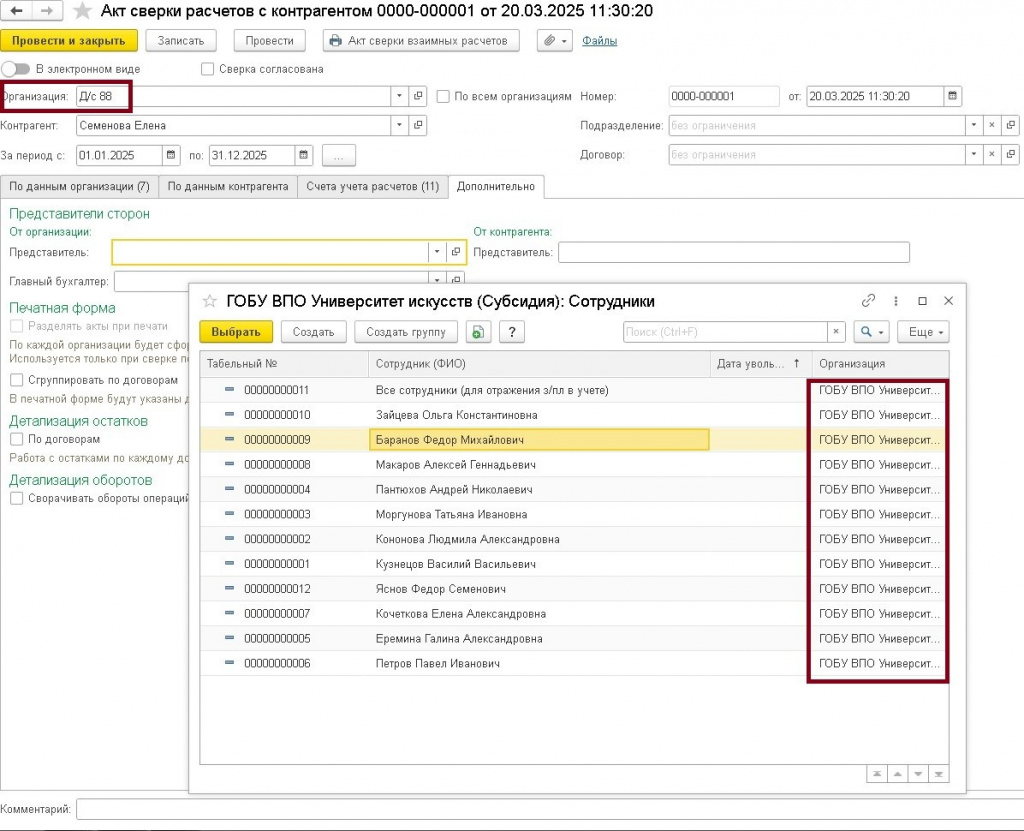Copy link using chain icon in dialog
The width and height of the screenshot is (1024, 831).
(868, 301)
